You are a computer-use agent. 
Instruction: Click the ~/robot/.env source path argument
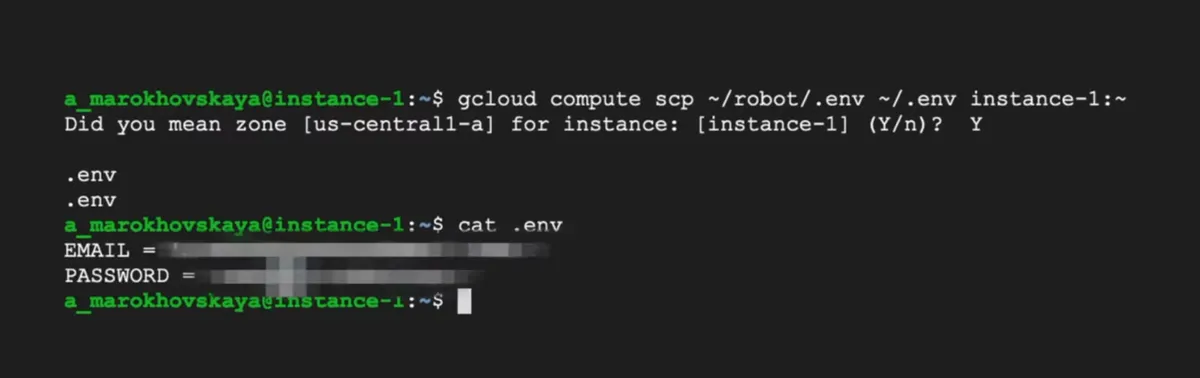coord(758,99)
